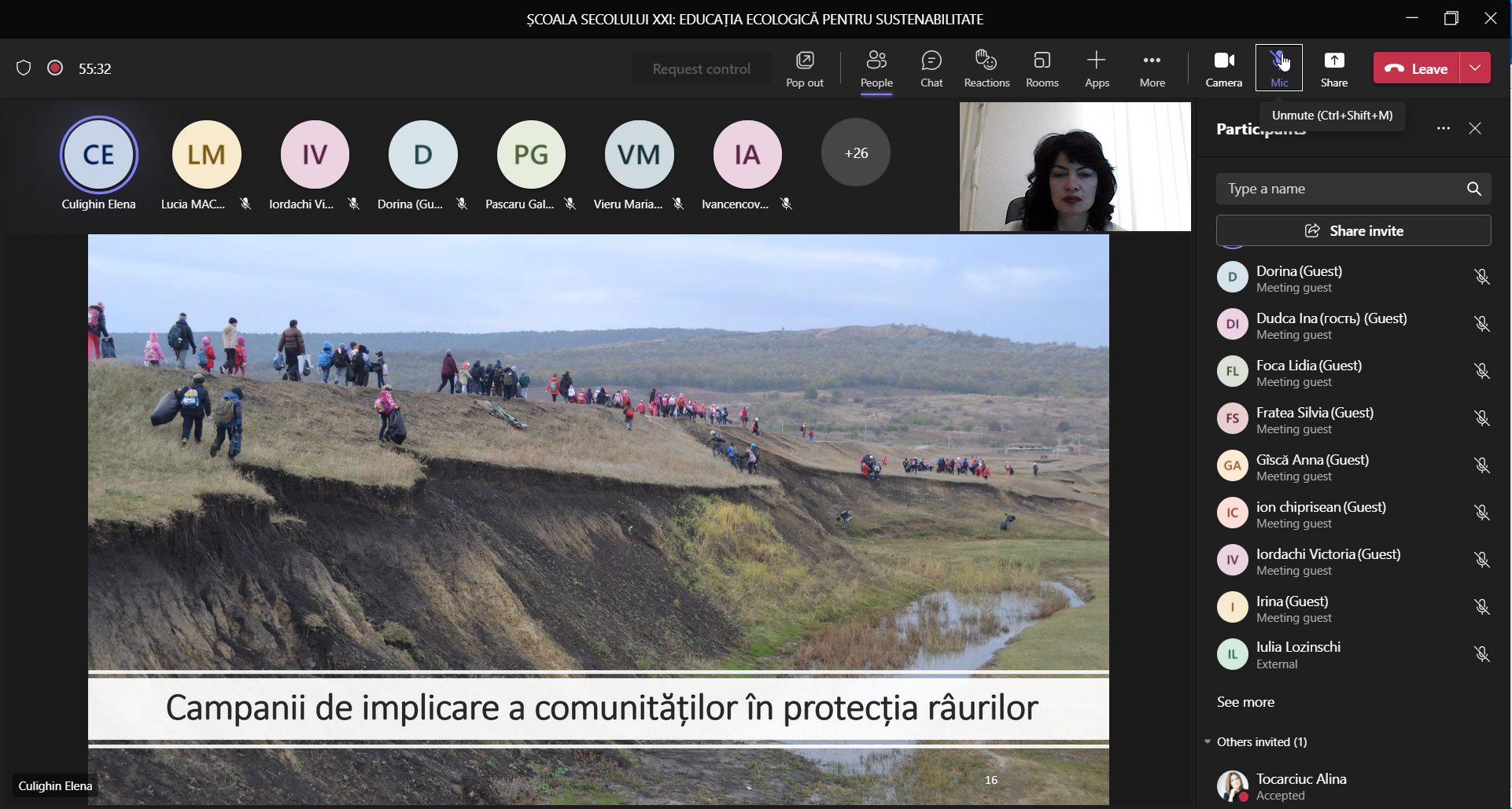Click the +26 more participants bubble
Viewport: 1512px width, 809px height.
coord(856,153)
